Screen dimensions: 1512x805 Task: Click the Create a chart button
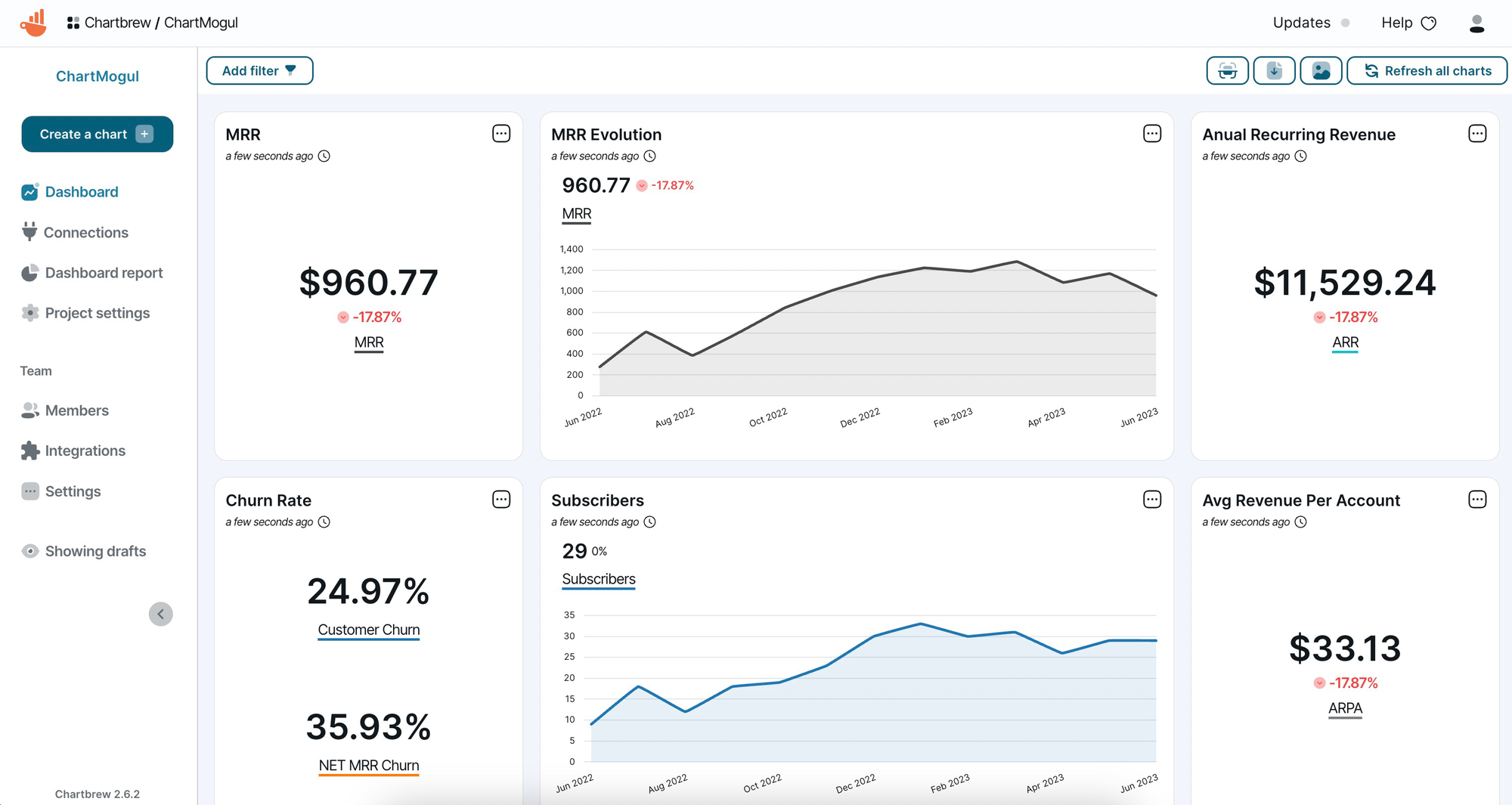(97, 134)
